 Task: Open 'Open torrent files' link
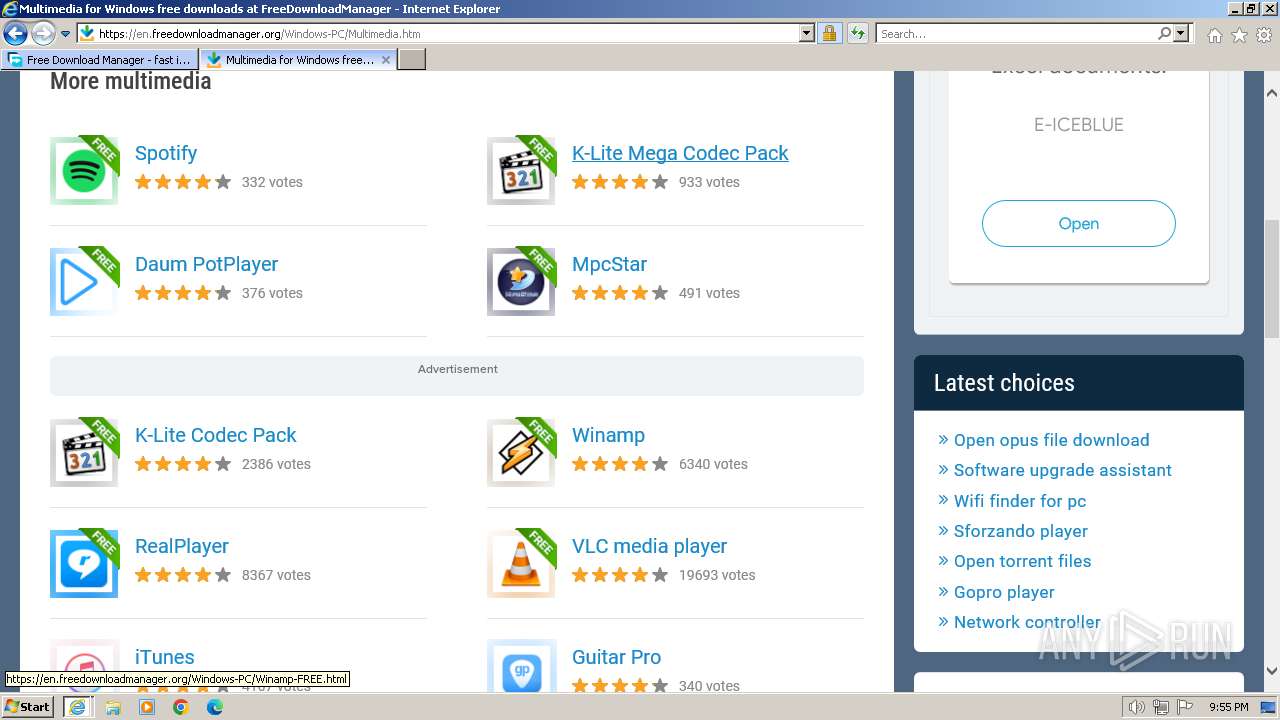click(1022, 561)
